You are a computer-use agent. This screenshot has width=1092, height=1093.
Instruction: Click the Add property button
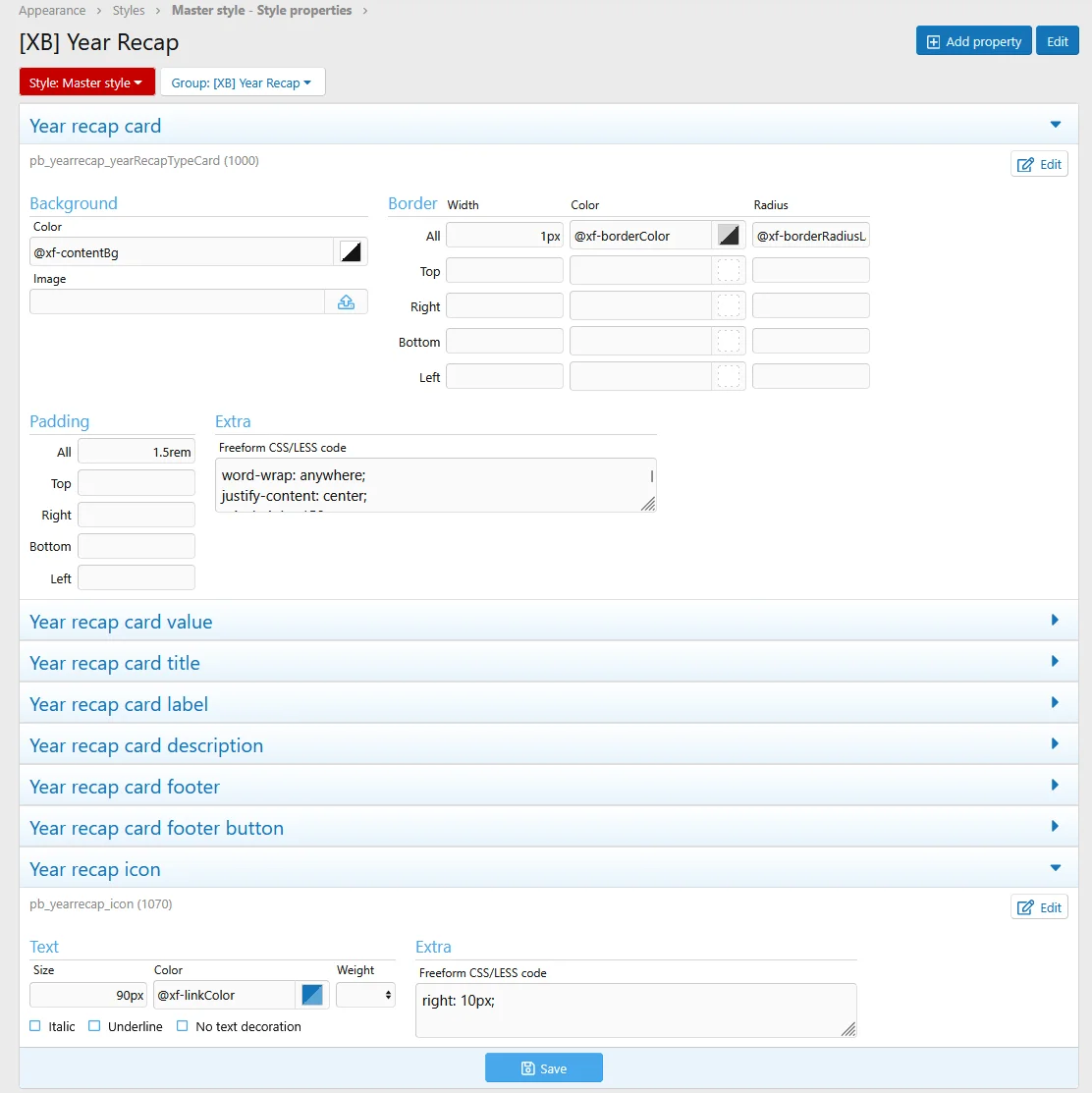coord(973,41)
